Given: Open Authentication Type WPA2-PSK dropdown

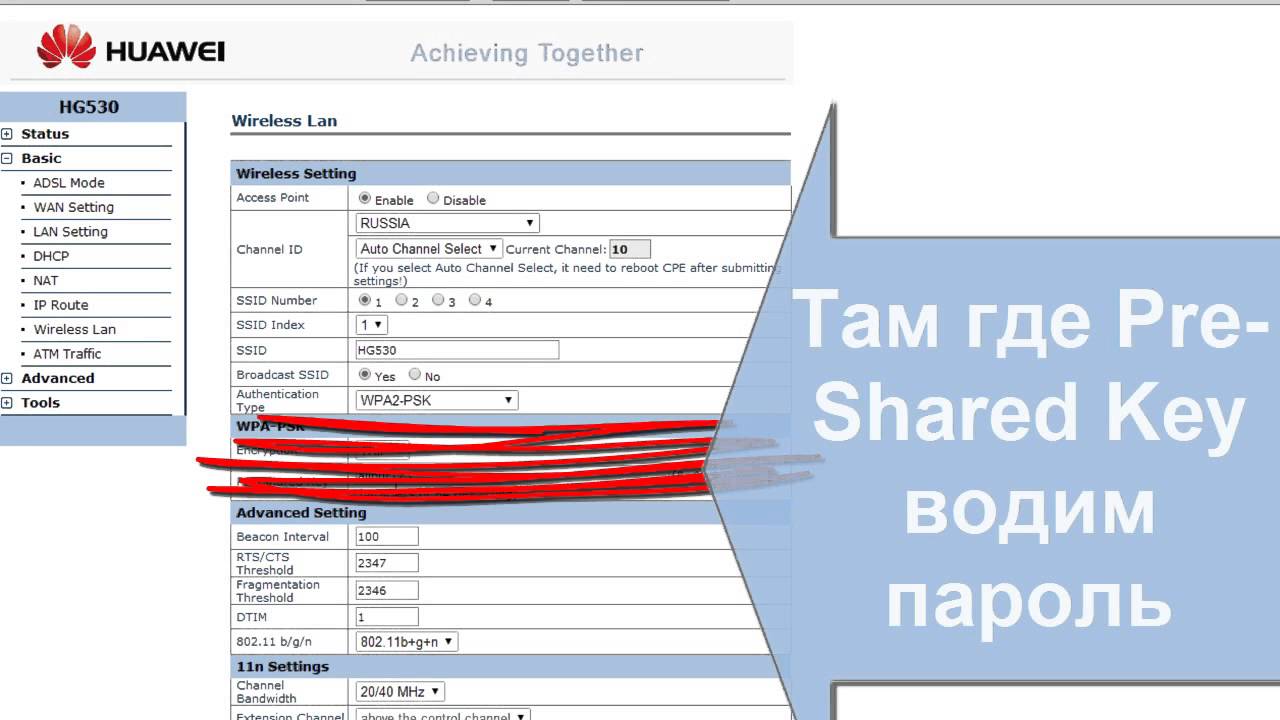Looking at the screenshot, I should click(437, 400).
